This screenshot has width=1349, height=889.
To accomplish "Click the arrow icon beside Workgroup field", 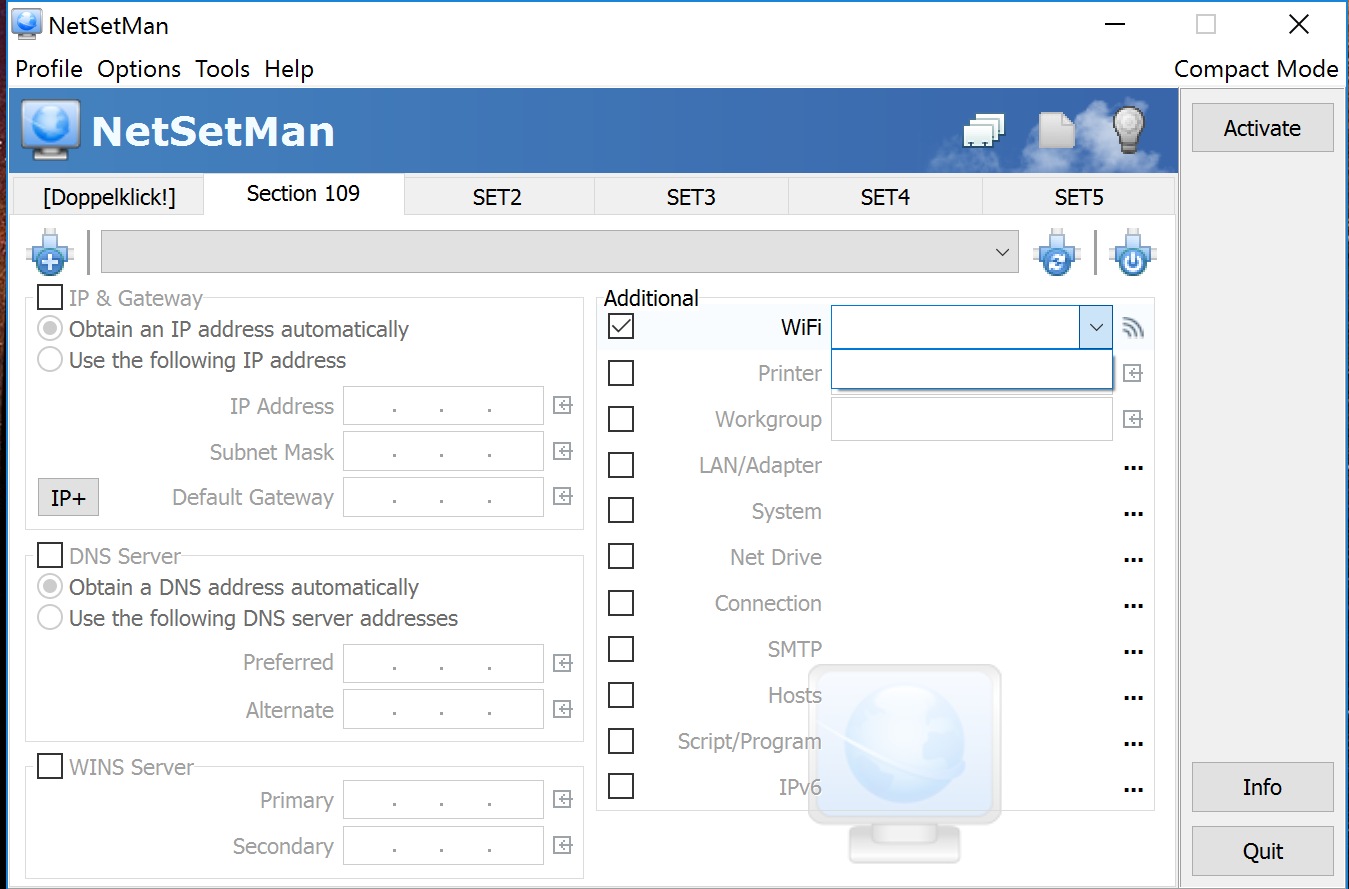I will (1132, 419).
